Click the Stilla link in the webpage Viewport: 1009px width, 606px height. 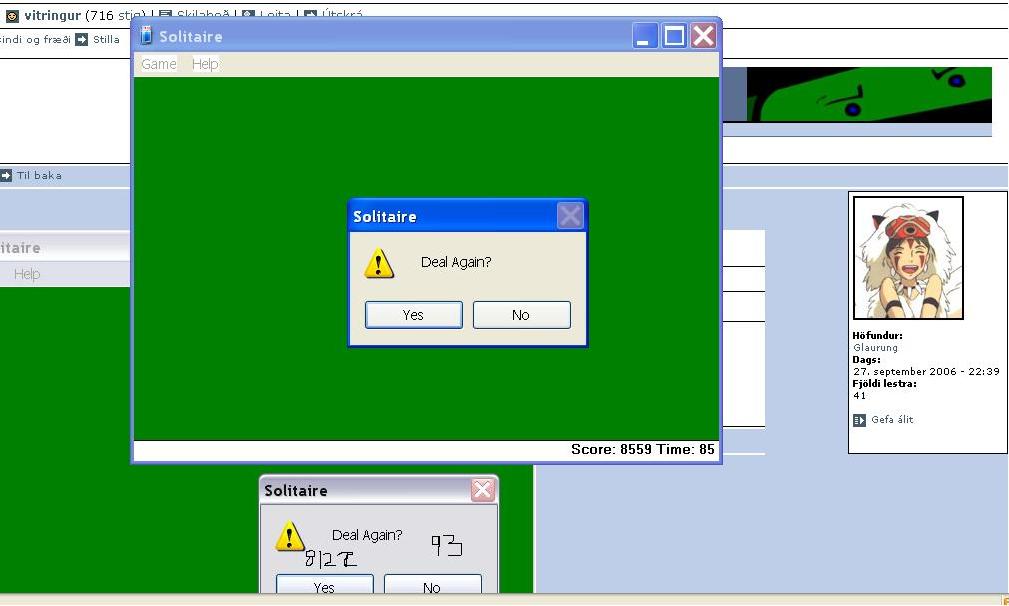(x=106, y=39)
